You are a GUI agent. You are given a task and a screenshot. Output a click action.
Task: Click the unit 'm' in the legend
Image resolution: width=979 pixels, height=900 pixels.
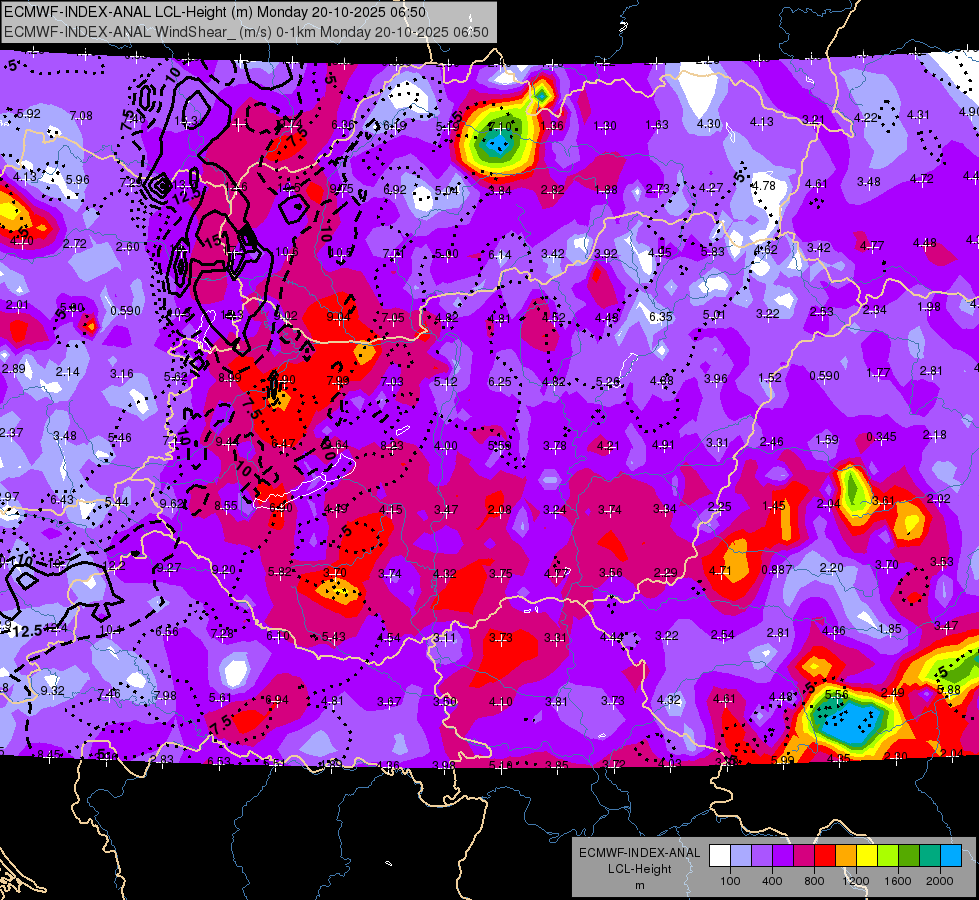point(639,885)
